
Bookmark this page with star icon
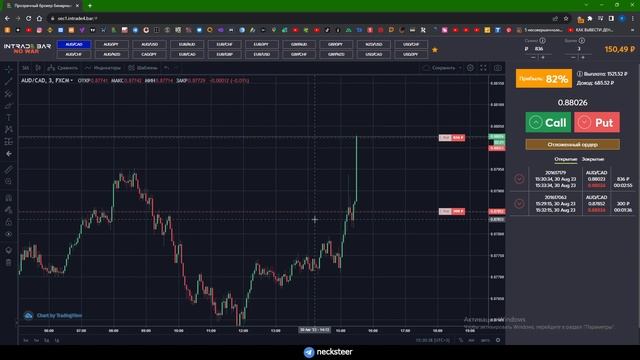pyautogui.click(x=566, y=18)
